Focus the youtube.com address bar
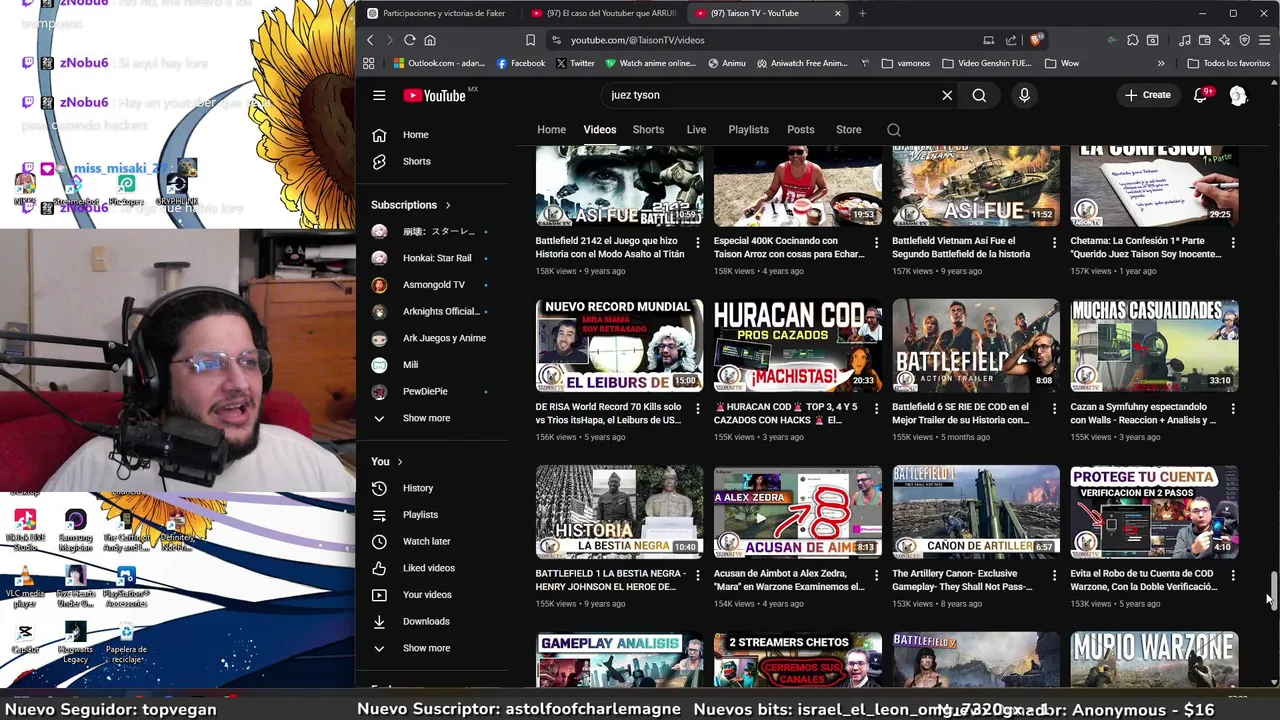 (x=760, y=40)
